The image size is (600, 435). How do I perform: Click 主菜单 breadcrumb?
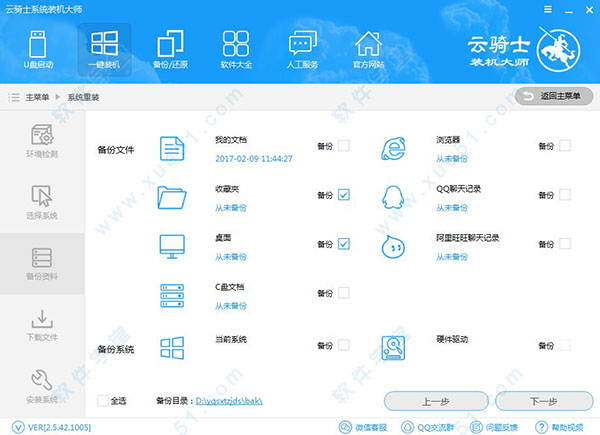37,97
